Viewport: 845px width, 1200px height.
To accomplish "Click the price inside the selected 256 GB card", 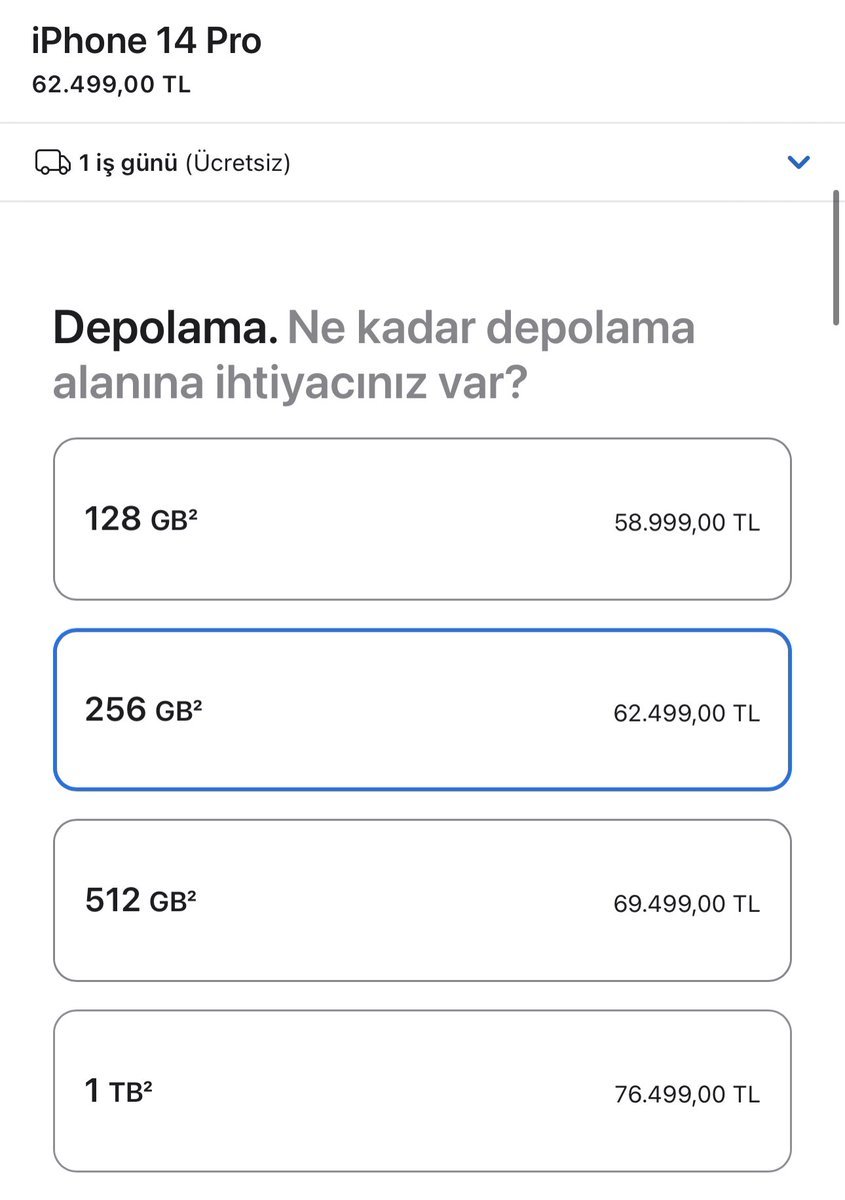I will coord(686,714).
